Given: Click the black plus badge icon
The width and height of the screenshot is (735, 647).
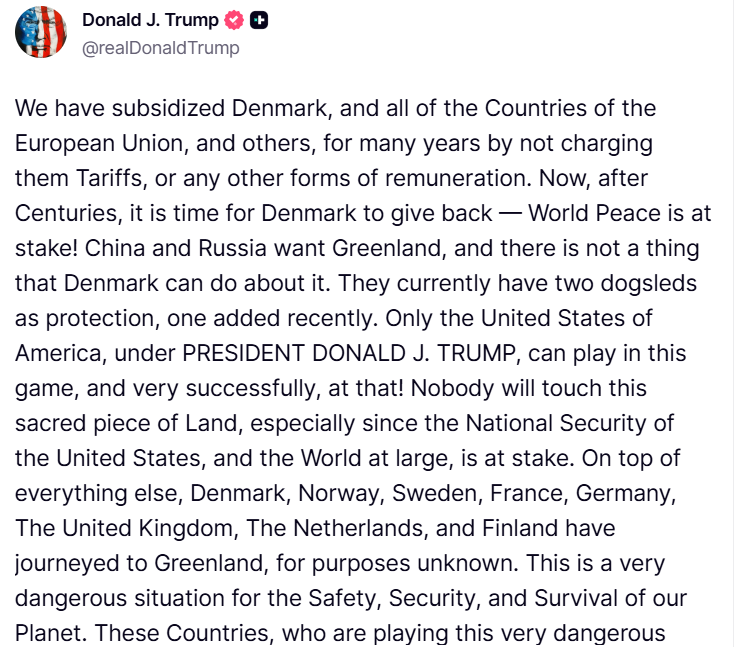Looking at the screenshot, I should (x=258, y=20).
